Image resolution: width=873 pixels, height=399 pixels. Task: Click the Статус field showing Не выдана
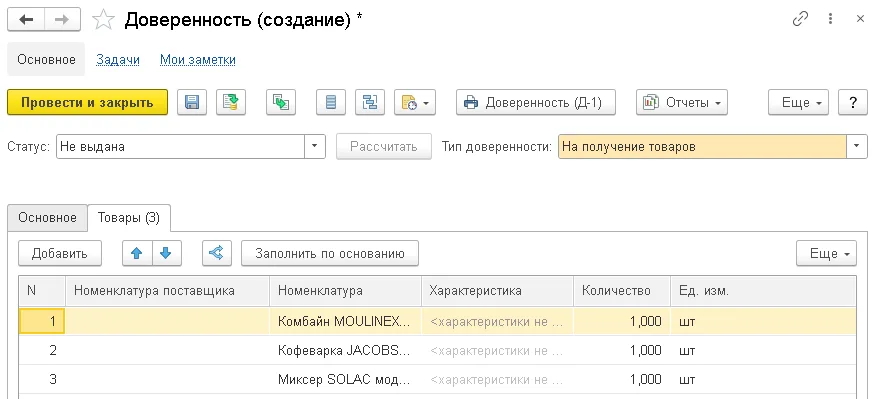pos(180,147)
